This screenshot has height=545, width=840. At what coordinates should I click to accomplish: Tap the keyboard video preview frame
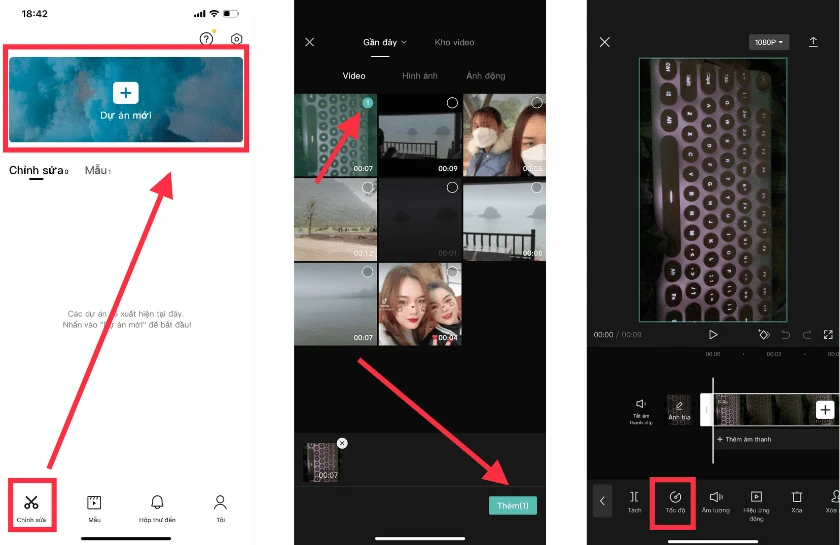(x=713, y=190)
